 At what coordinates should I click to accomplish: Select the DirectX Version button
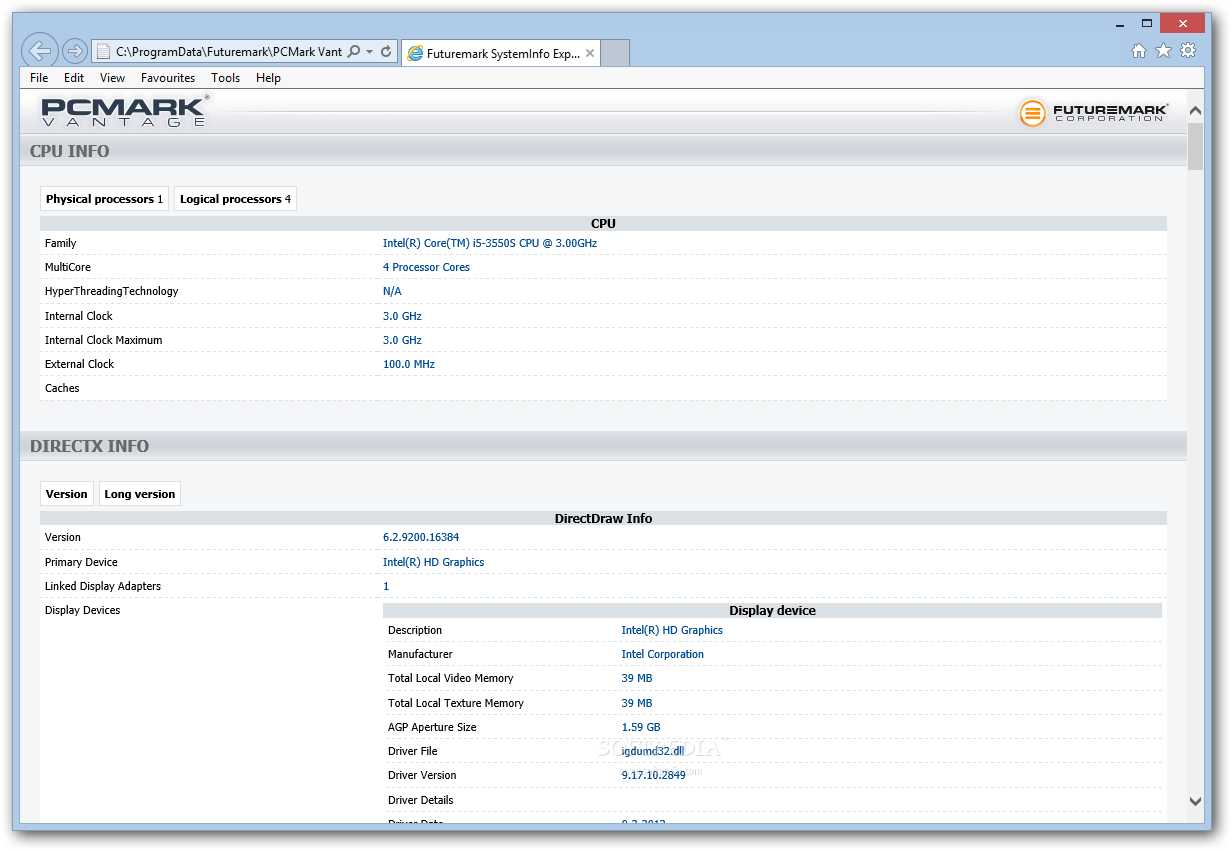67,494
